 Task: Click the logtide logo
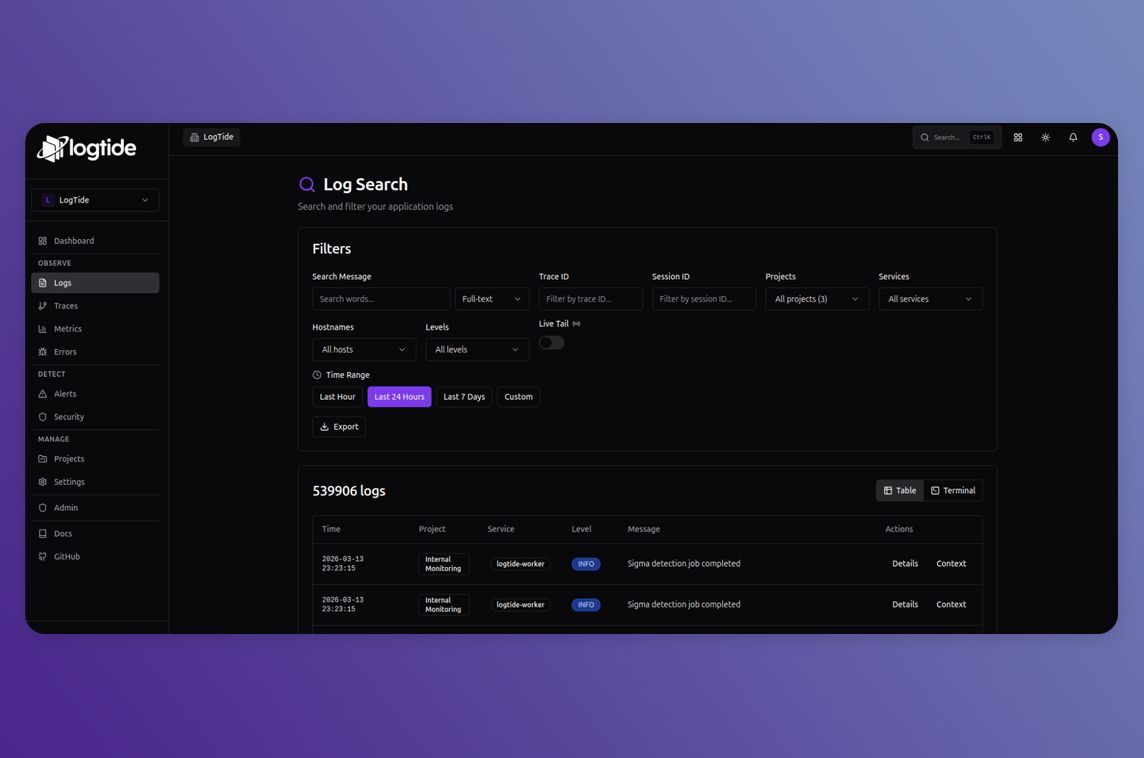pos(87,149)
